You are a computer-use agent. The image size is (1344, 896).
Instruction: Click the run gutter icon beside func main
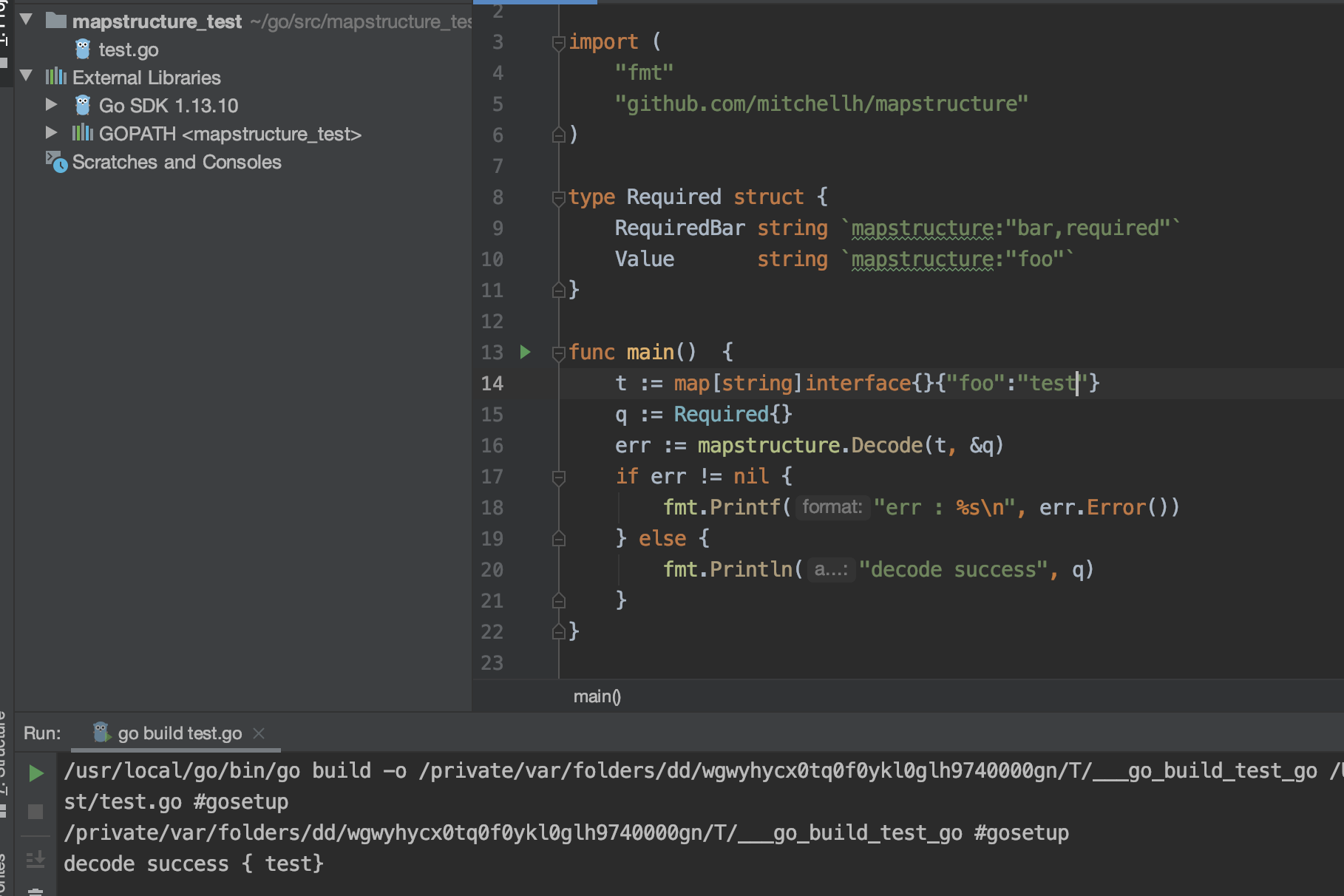[x=526, y=352]
